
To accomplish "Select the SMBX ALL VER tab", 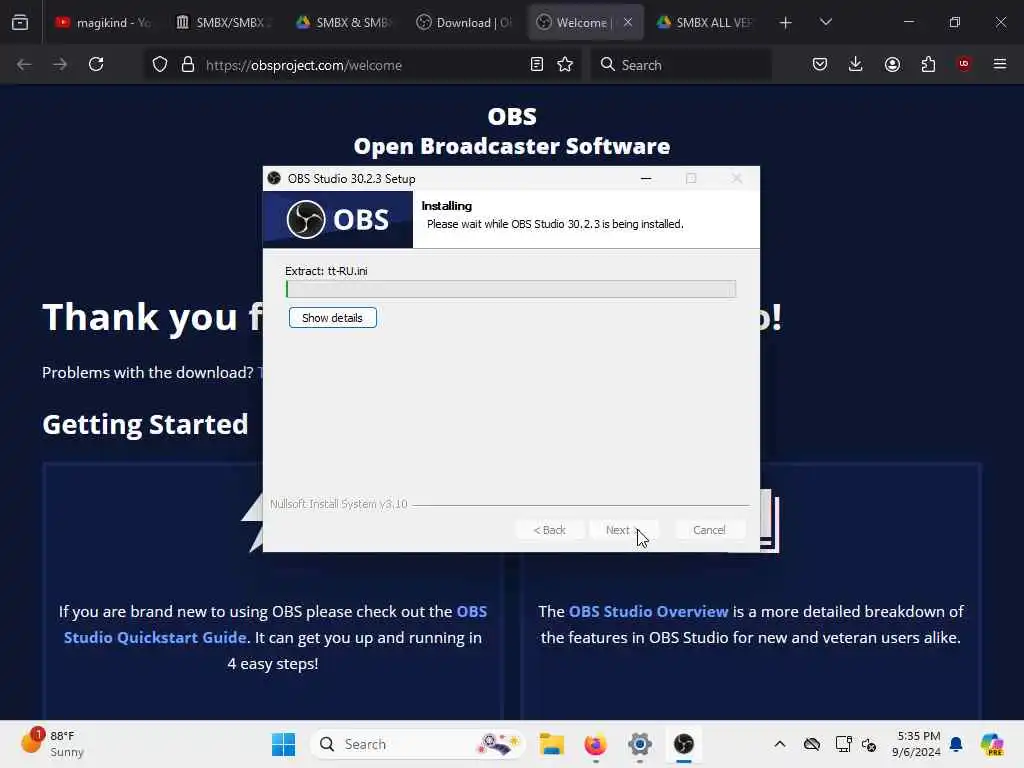I will tap(703, 22).
